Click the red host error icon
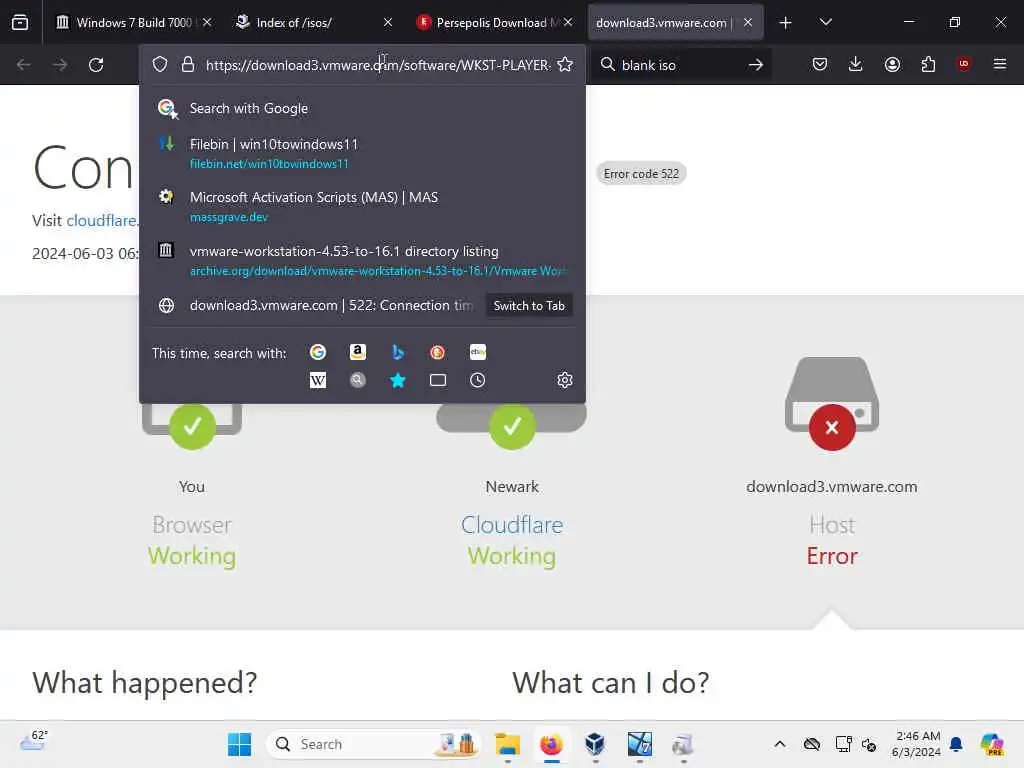 coord(831,427)
